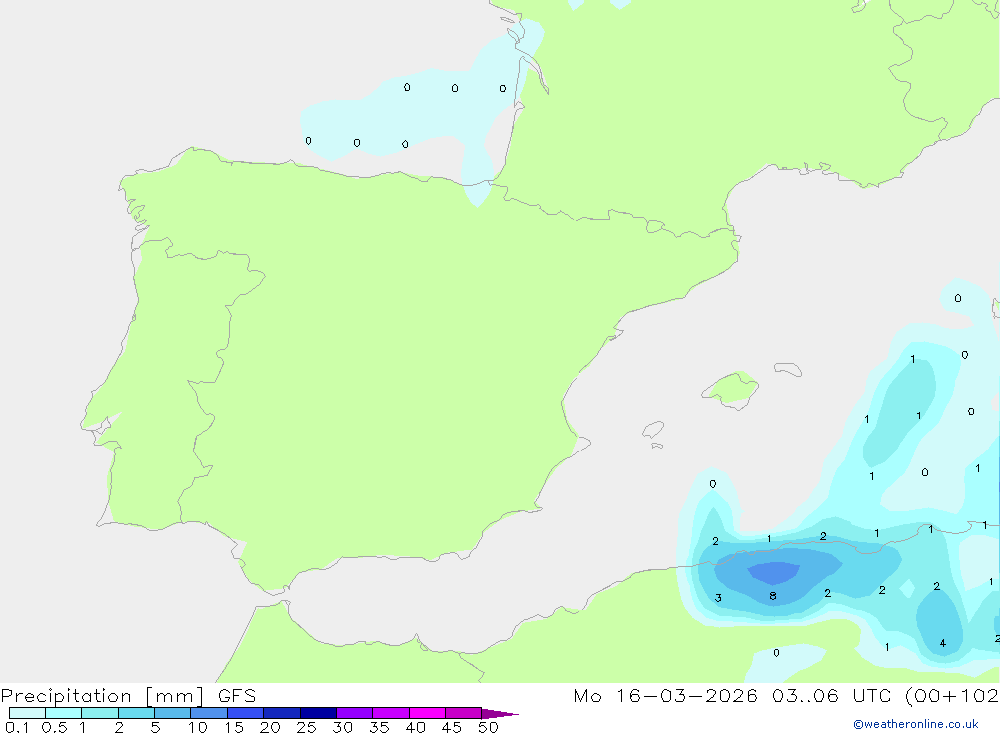This screenshot has width=1000, height=733.
Task: Select the 35–40 mm legend color swatch
Action: coord(391,713)
